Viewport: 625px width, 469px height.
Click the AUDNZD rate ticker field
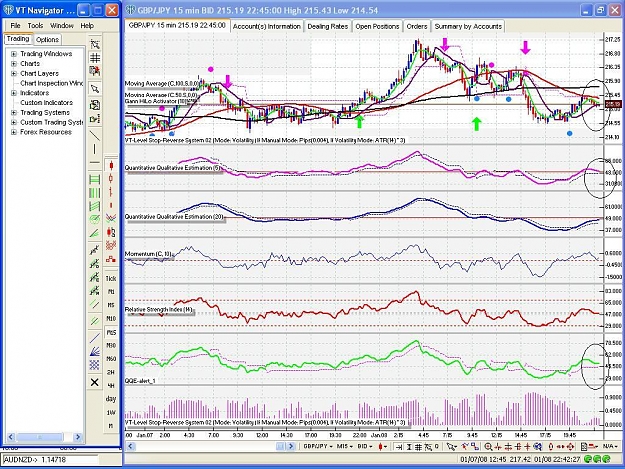click(50, 460)
